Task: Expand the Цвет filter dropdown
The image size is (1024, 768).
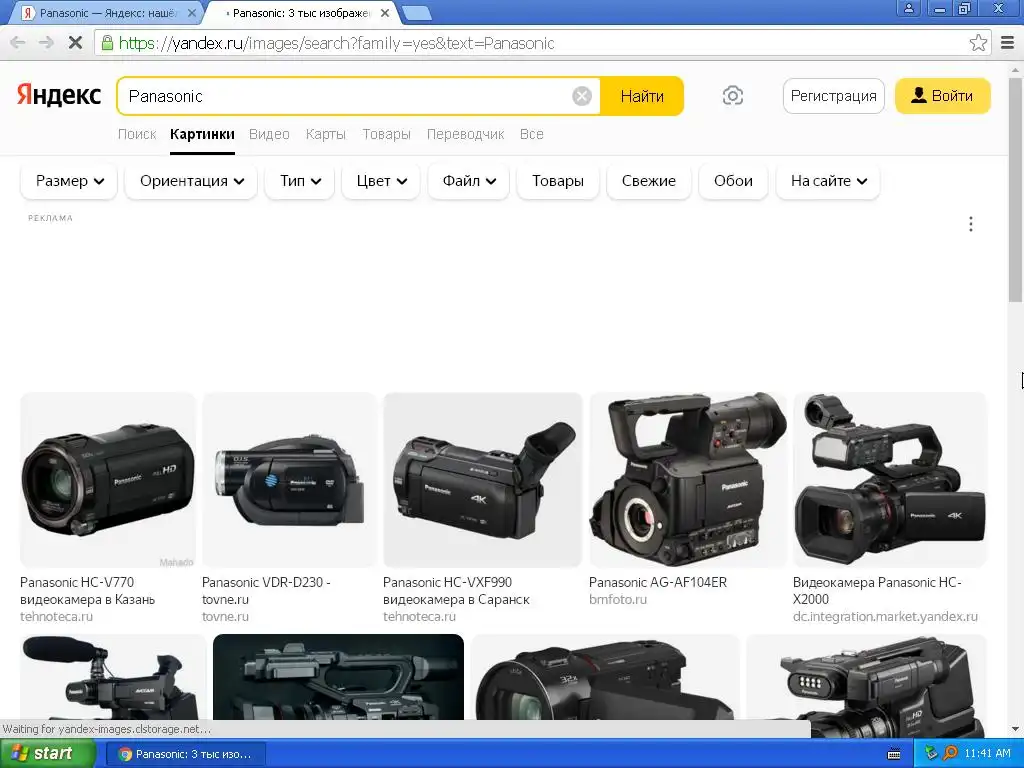Action: click(x=381, y=181)
